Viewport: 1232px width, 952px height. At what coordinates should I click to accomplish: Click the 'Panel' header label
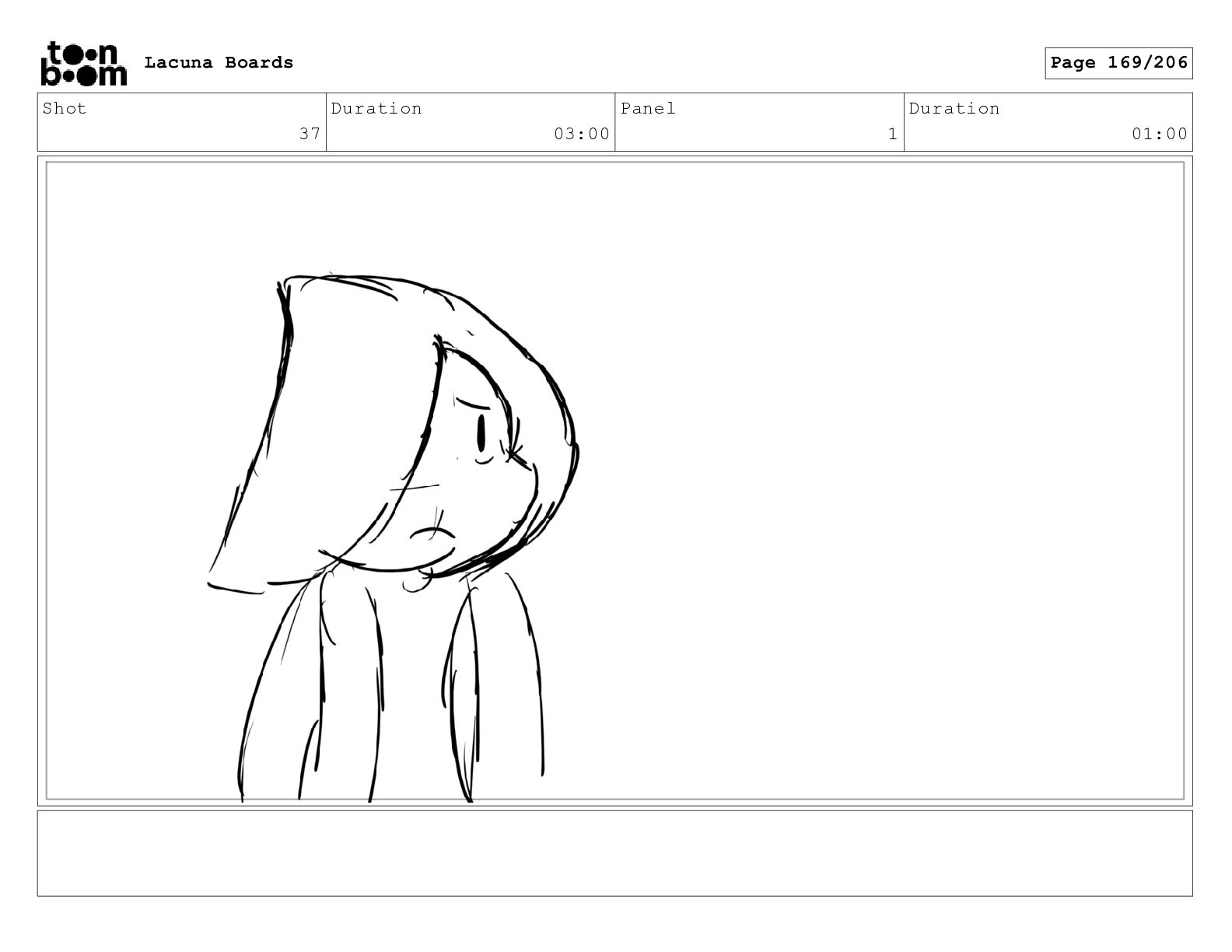pyautogui.click(x=648, y=109)
